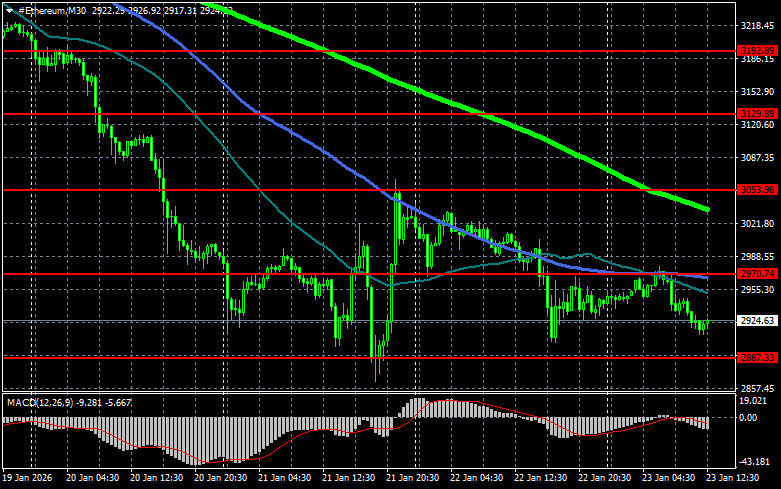This screenshot has height=489, width=781.
Task: Click the 2988.55 price scale value
Action: (758, 256)
